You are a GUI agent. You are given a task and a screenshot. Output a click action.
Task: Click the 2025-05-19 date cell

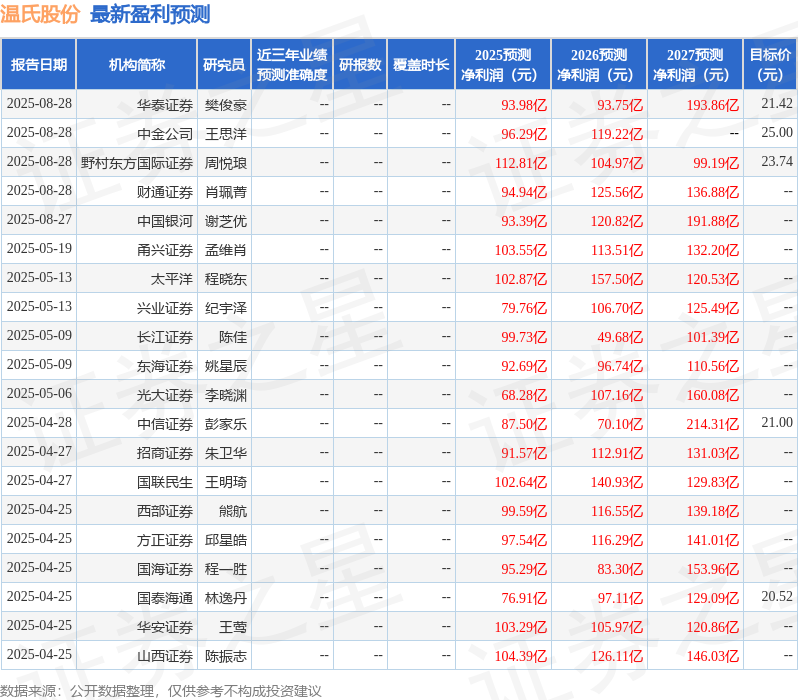[39, 248]
